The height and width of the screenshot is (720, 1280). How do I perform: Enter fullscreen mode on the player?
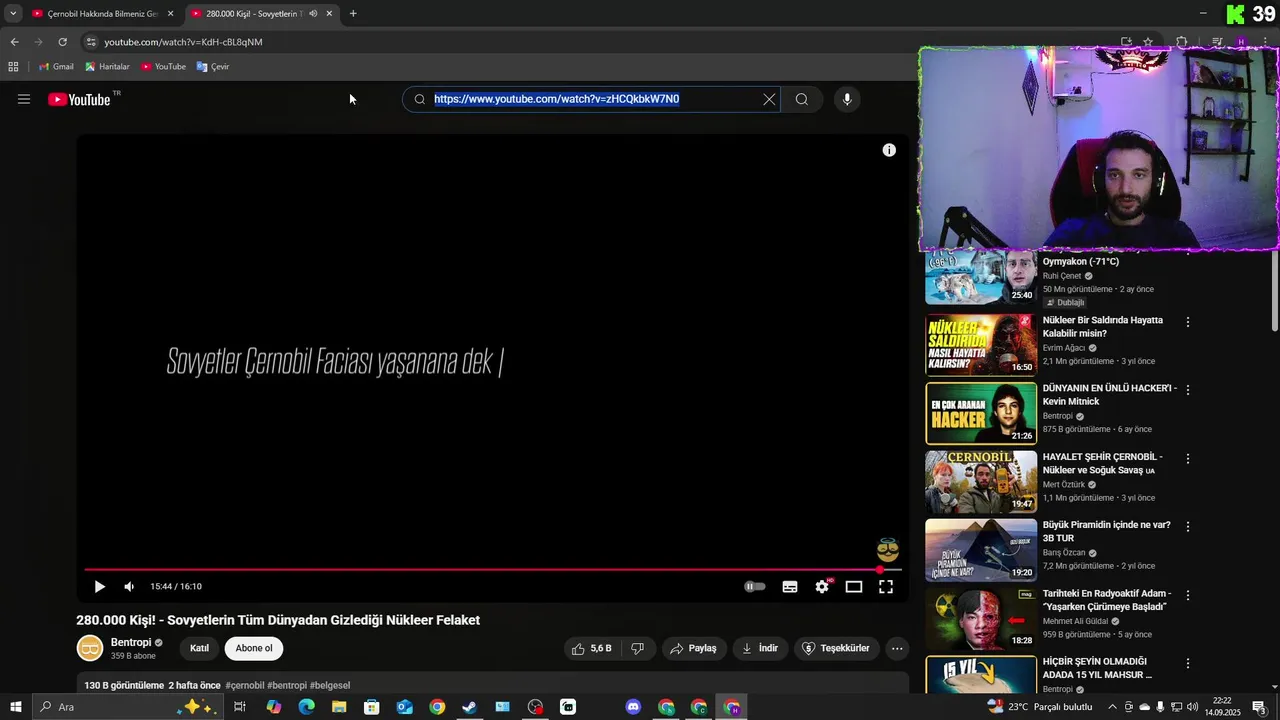coord(886,587)
